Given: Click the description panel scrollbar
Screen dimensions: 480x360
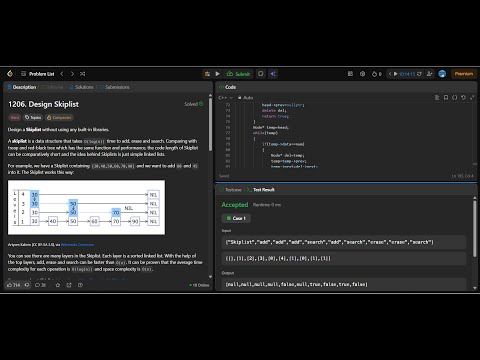Looking at the screenshot, I should click(210, 124).
